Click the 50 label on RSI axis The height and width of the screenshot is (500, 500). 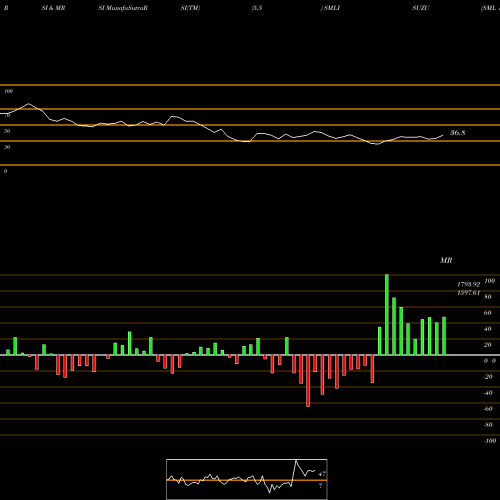click(x=7, y=131)
